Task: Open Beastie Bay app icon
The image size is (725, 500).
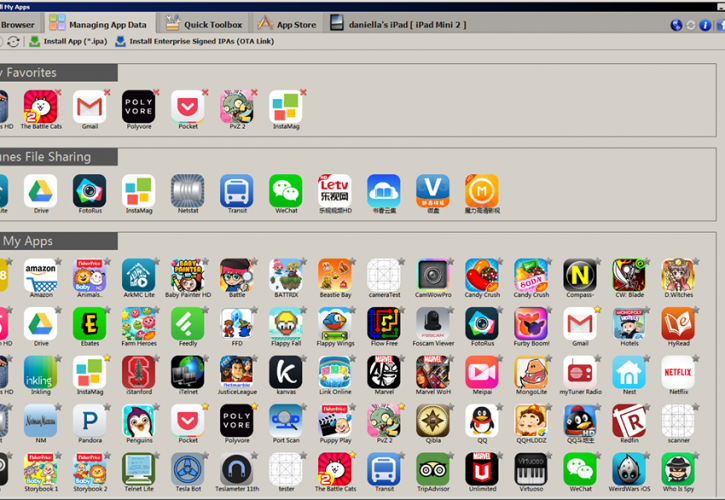Action: (x=335, y=275)
